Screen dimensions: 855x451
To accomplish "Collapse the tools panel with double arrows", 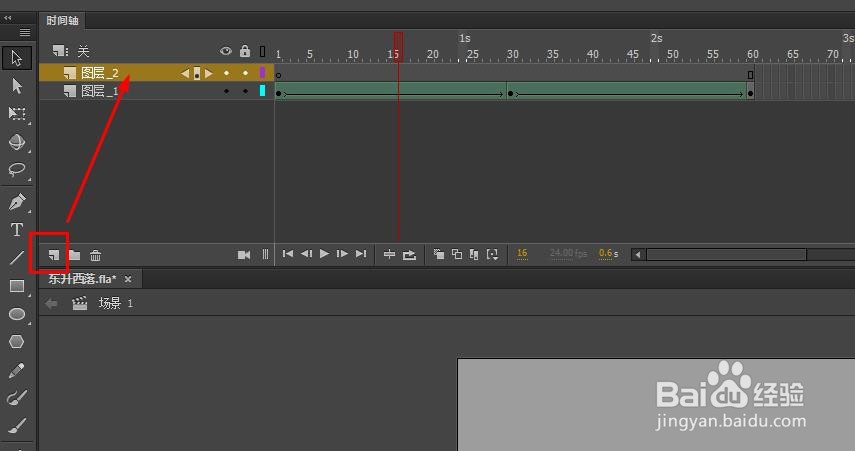I will (8, 18).
